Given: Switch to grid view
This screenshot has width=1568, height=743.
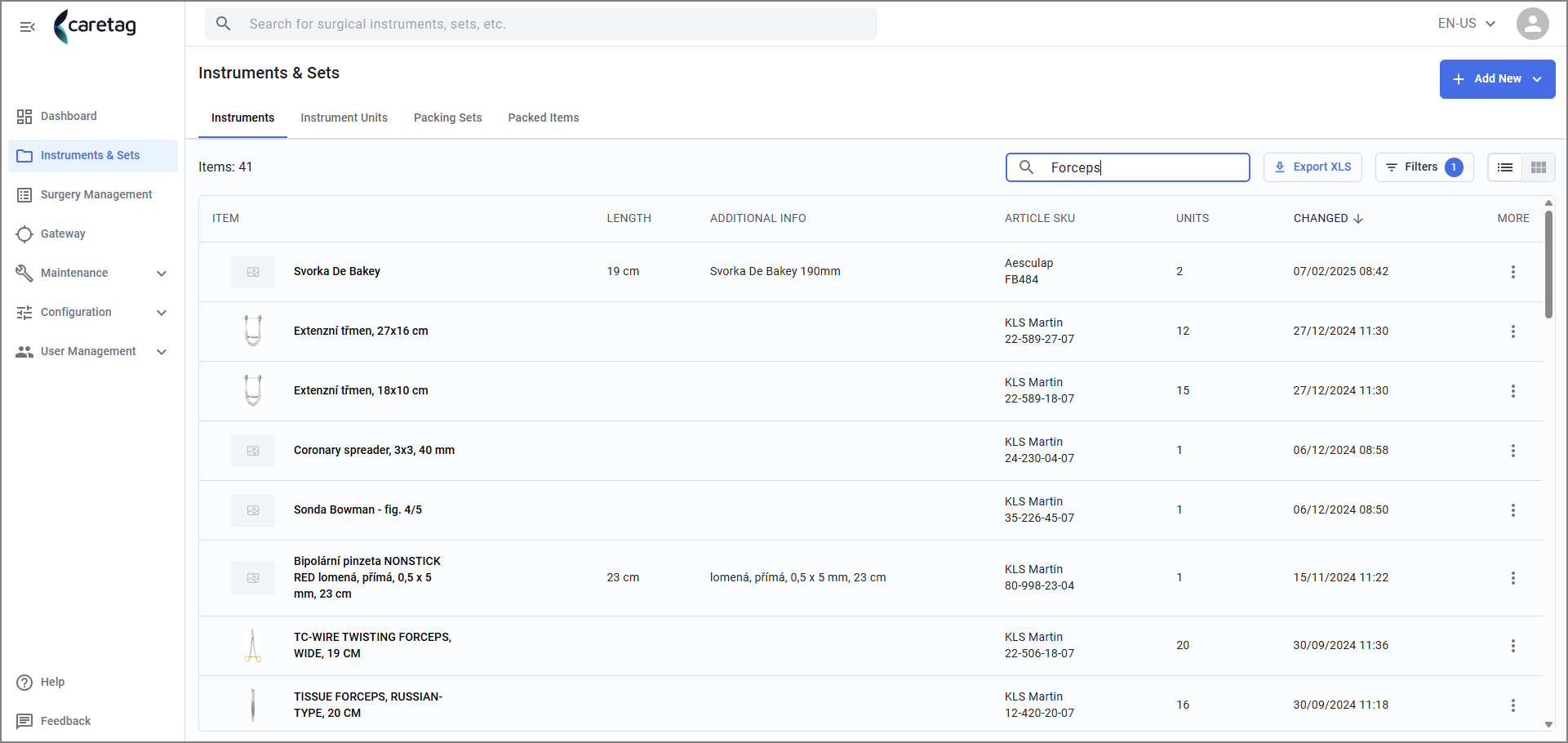Looking at the screenshot, I should coord(1539,167).
